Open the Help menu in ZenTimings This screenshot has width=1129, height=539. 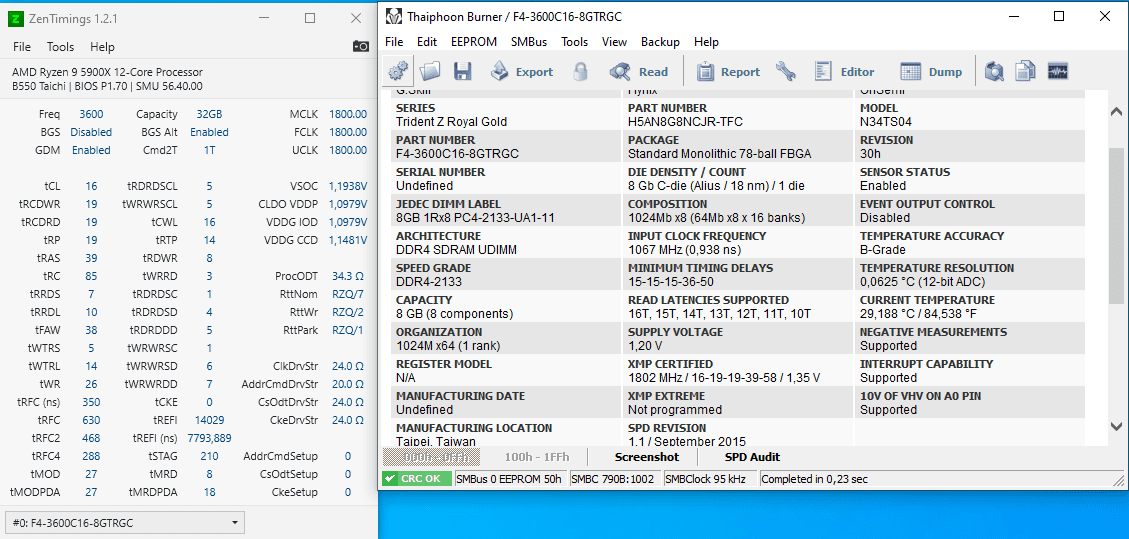pos(102,47)
